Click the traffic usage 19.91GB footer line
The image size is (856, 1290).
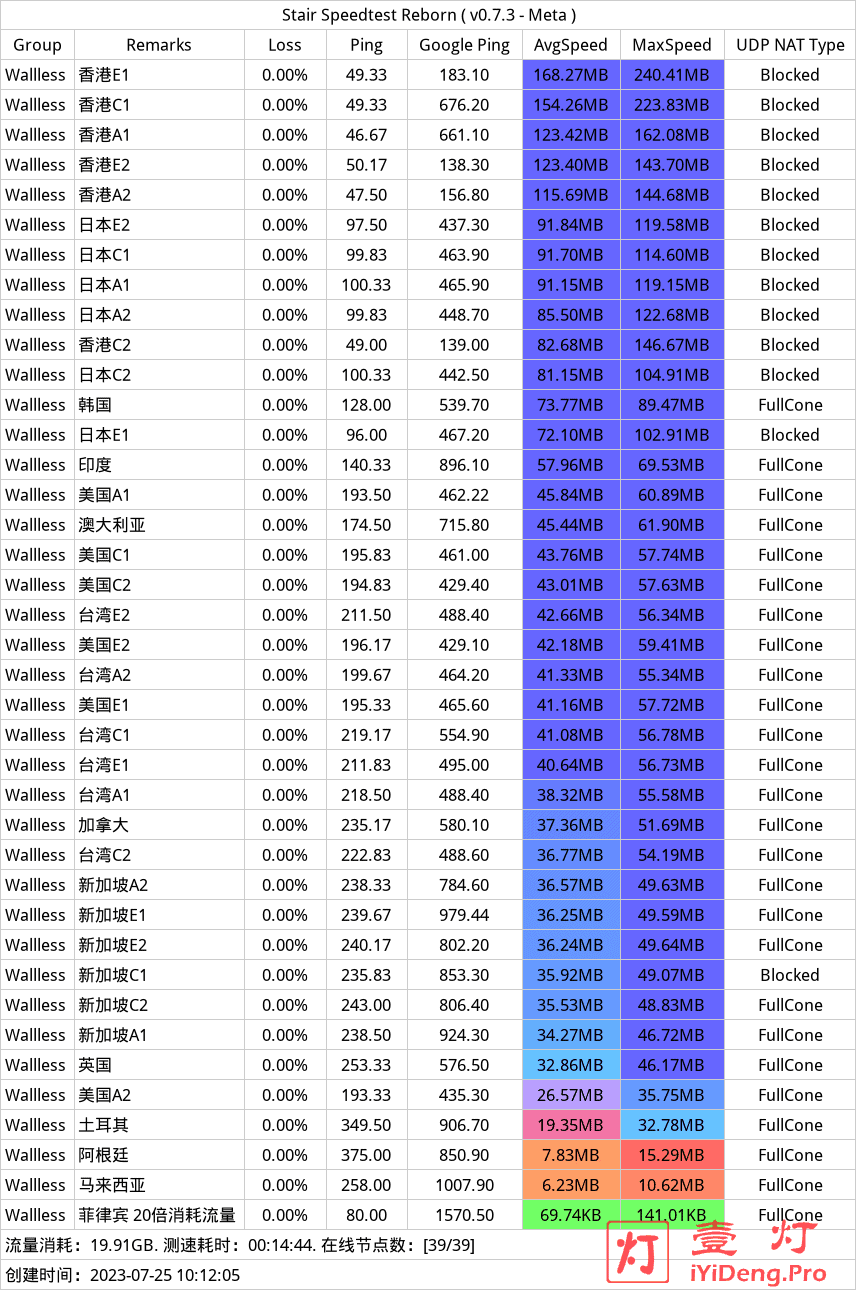click(240, 1245)
